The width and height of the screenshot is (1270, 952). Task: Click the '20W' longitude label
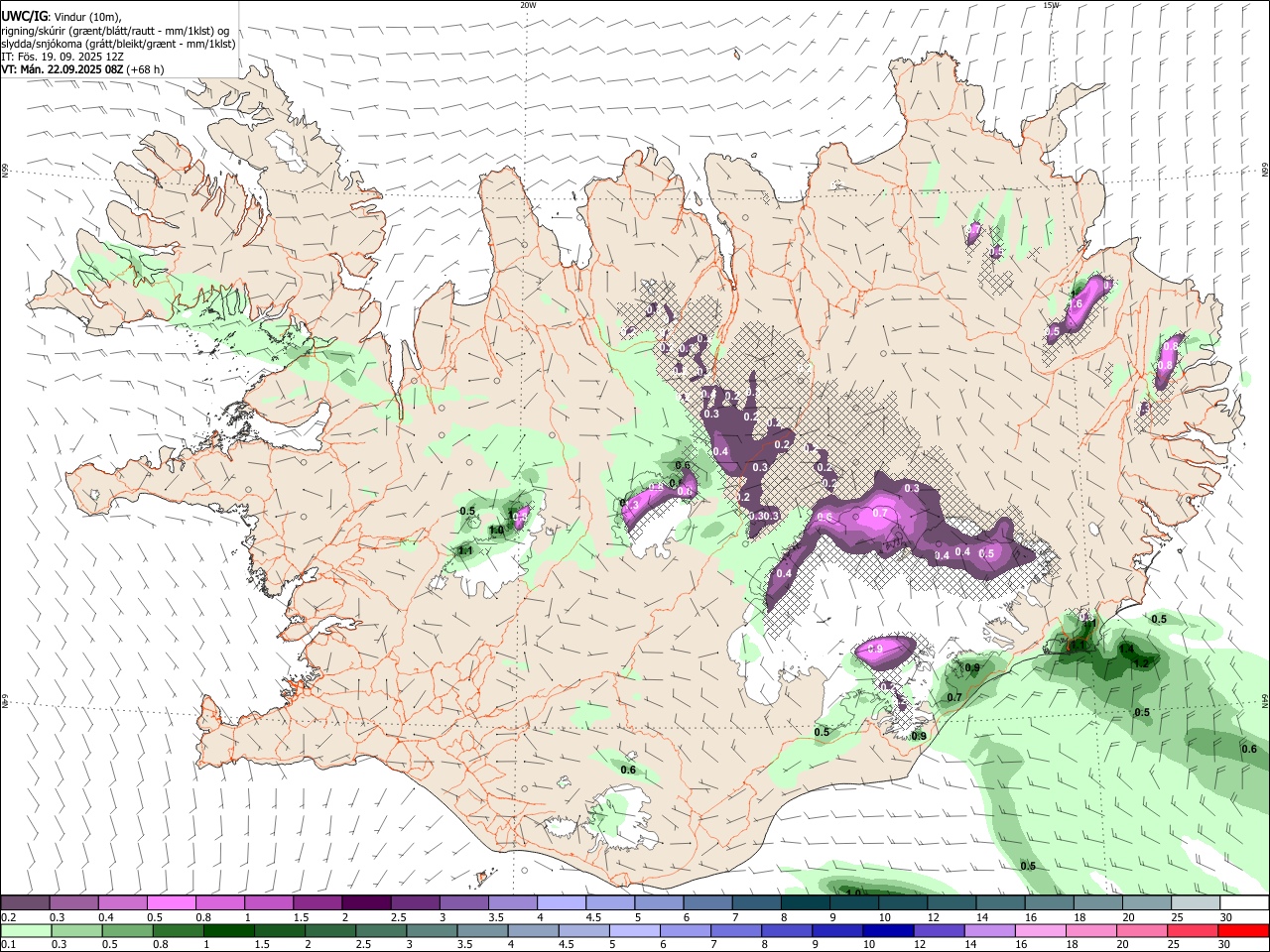pos(529,5)
